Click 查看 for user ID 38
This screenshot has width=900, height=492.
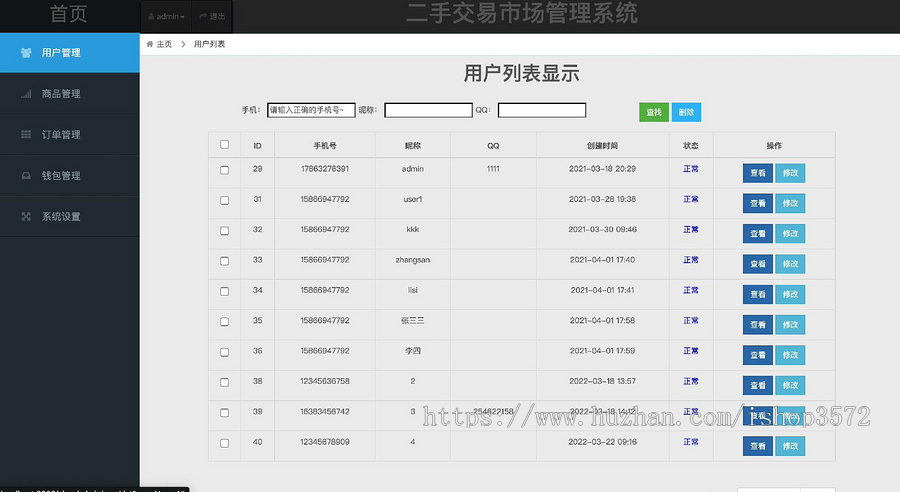click(758, 385)
